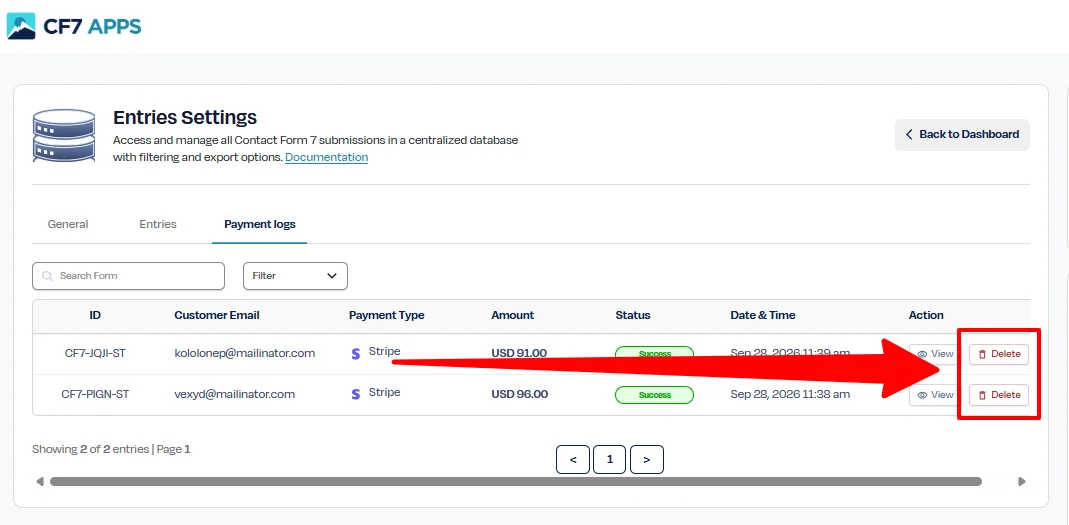The width and height of the screenshot is (1069, 525).
Task: Click the magnifier icon in Search Form field
Action: tap(47, 276)
